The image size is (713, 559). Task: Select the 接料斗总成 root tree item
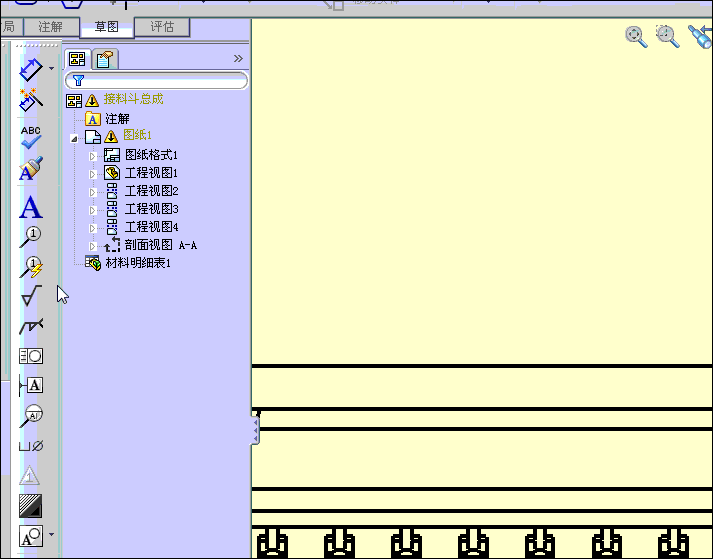[133, 99]
